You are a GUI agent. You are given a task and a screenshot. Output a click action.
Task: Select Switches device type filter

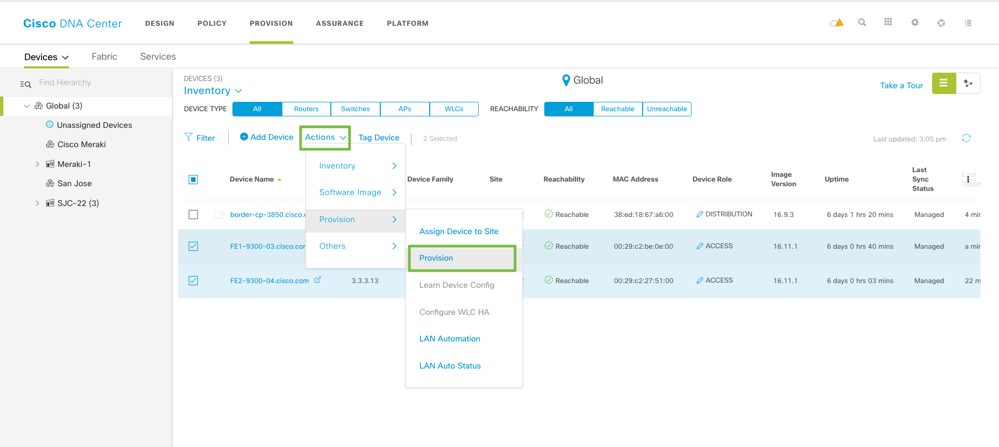[x=356, y=109]
